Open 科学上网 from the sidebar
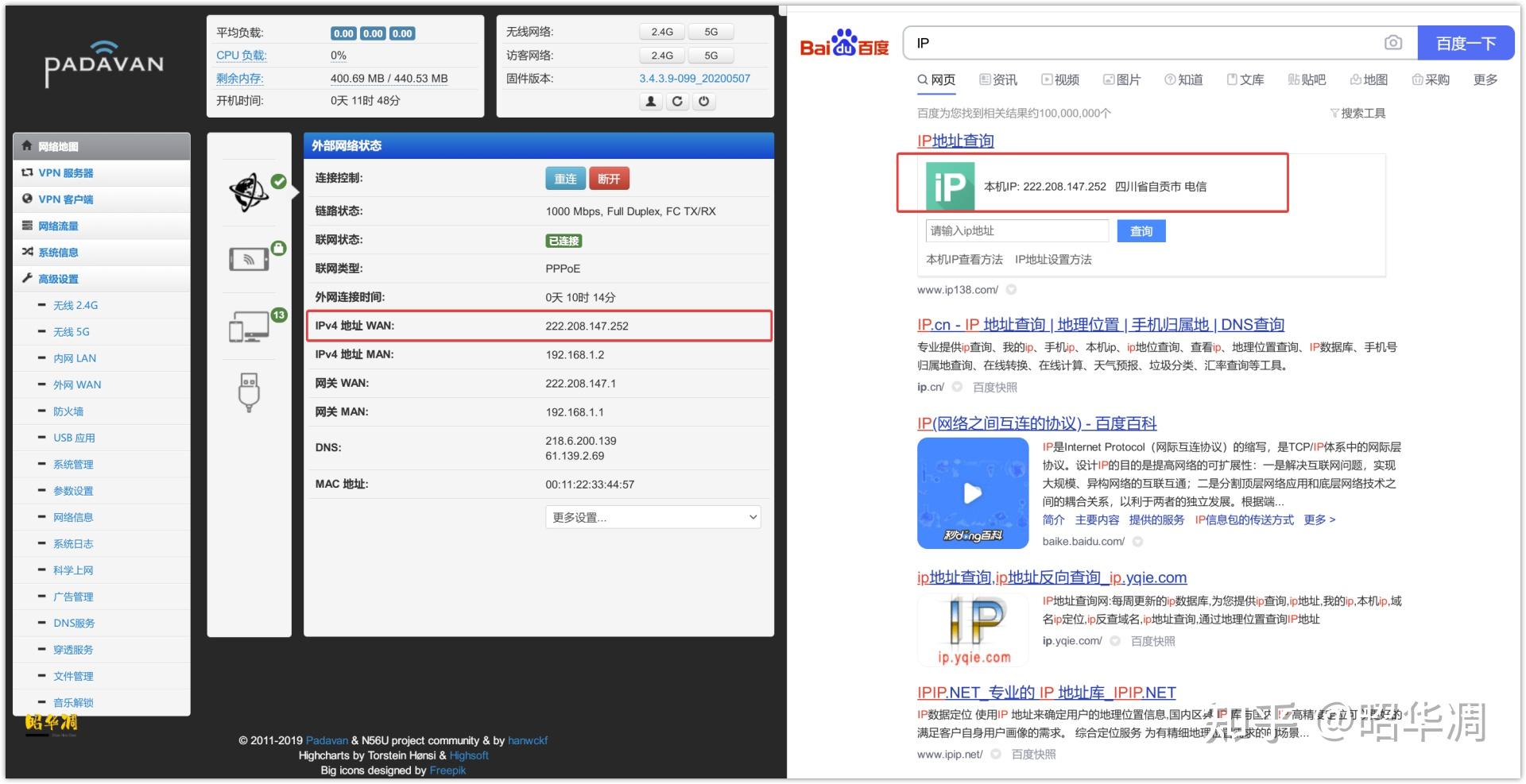 point(73,570)
